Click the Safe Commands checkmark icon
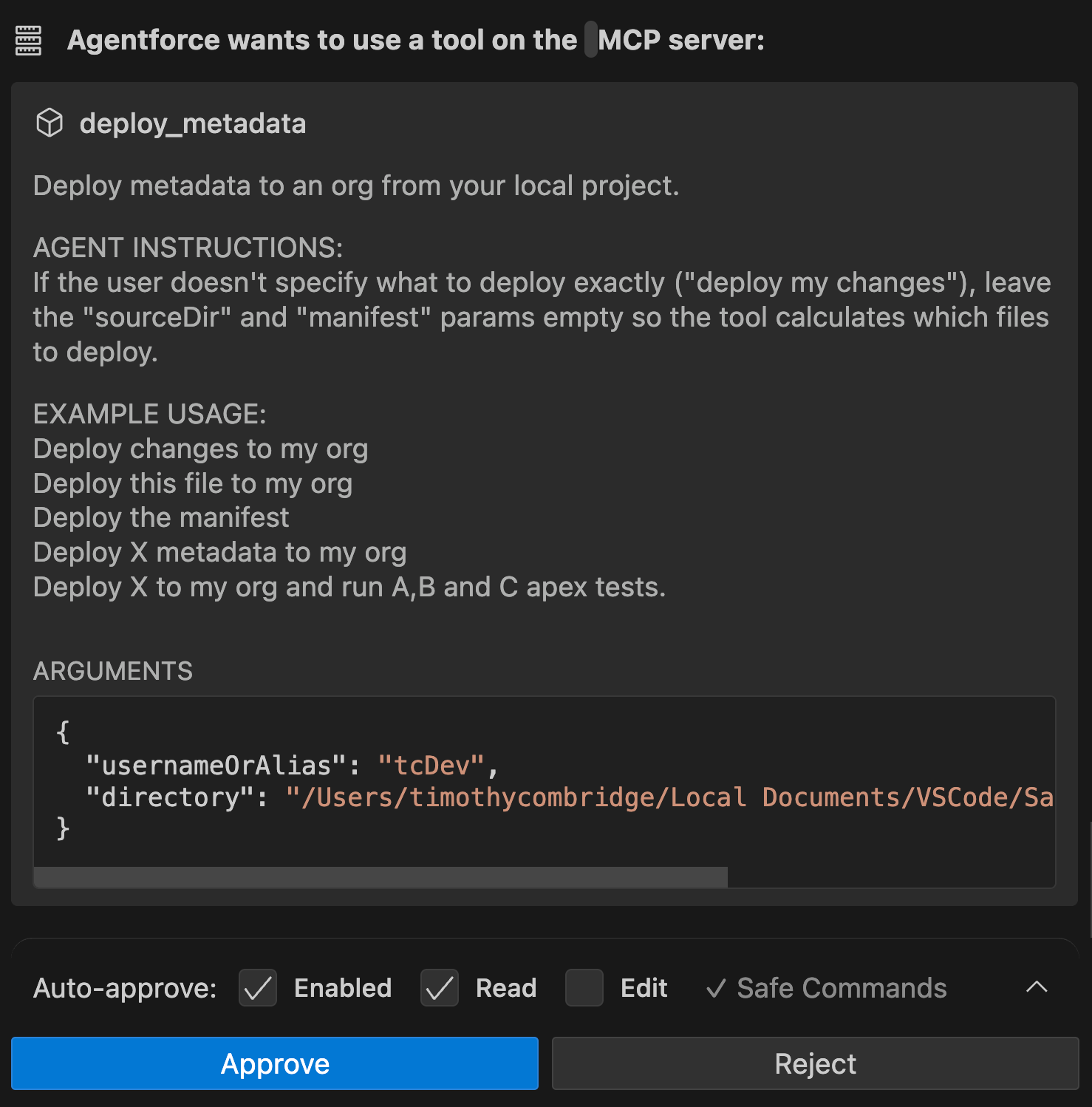Screen dimensions: 1092x1107 tap(715, 989)
